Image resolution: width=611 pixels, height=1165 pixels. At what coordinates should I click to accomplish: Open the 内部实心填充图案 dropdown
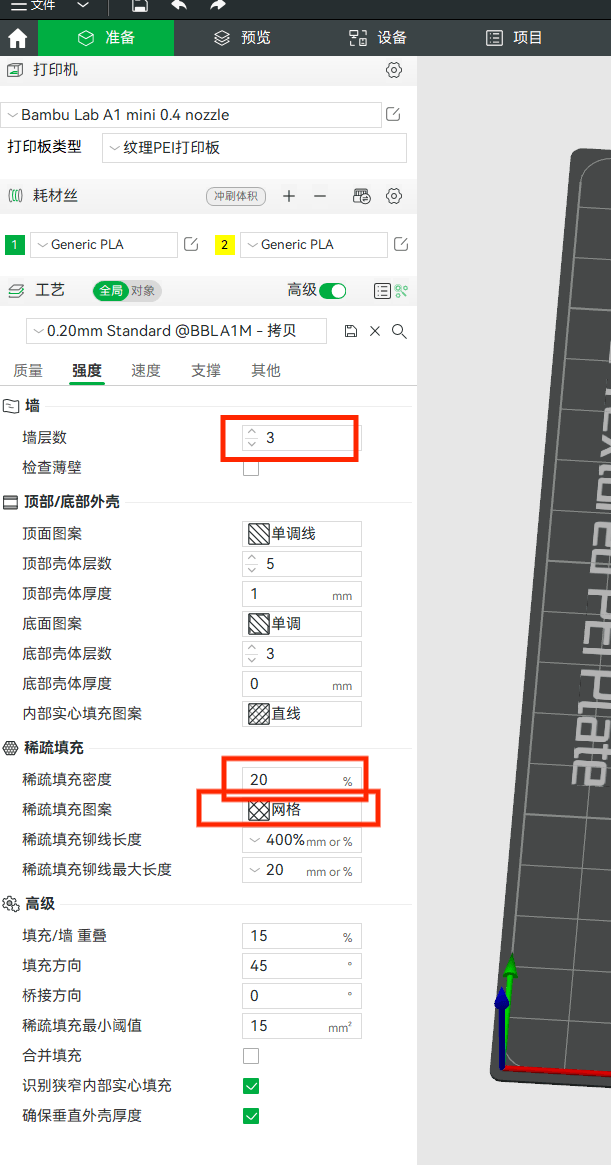coord(302,714)
